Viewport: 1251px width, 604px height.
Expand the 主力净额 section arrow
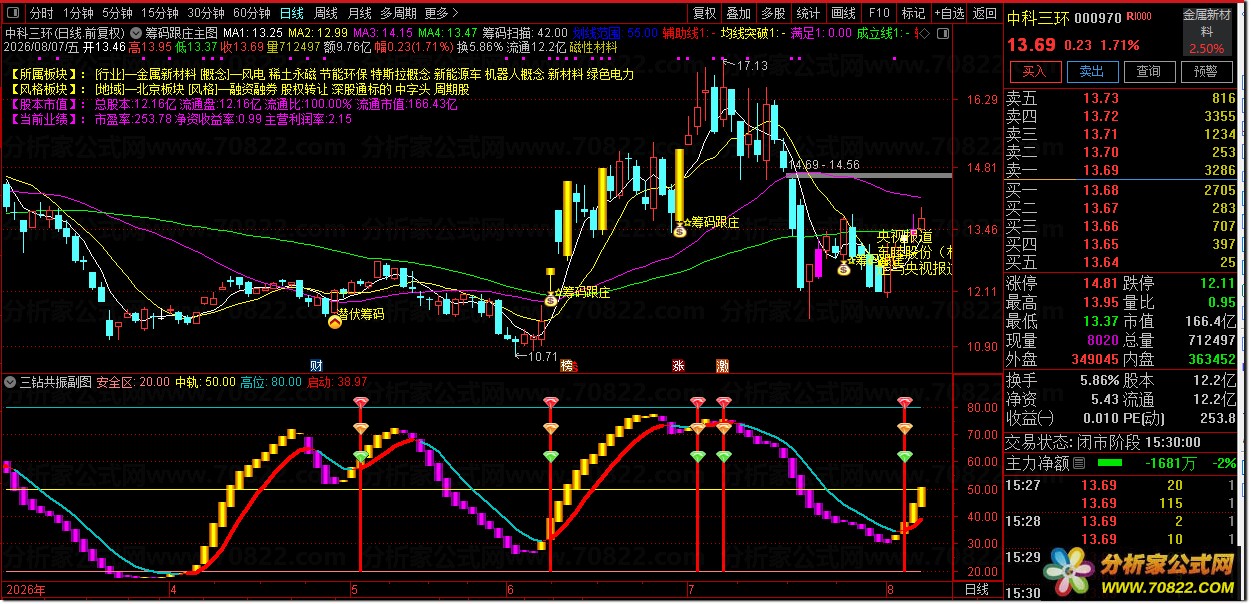coord(1078,464)
